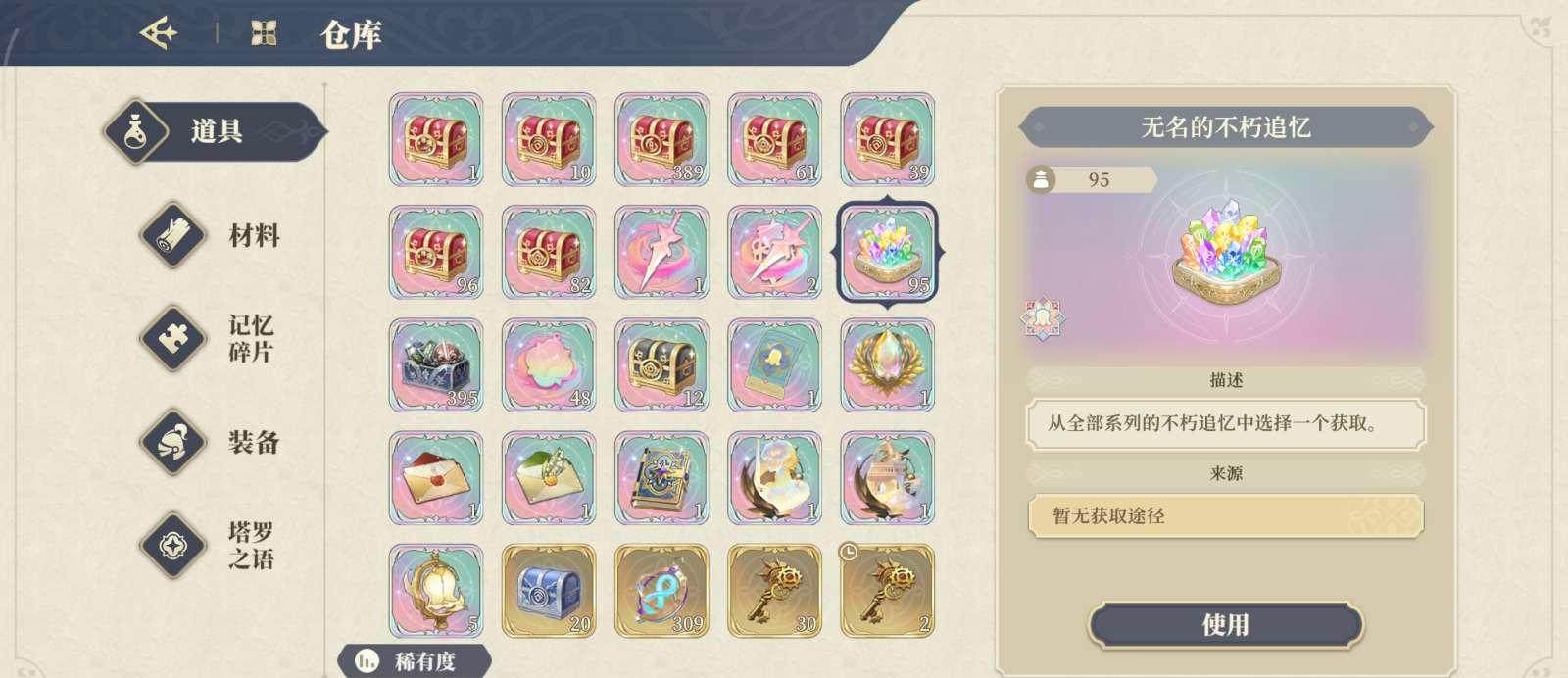Click the back arrow icon
This screenshot has width=1568, height=678.
[x=160, y=33]
